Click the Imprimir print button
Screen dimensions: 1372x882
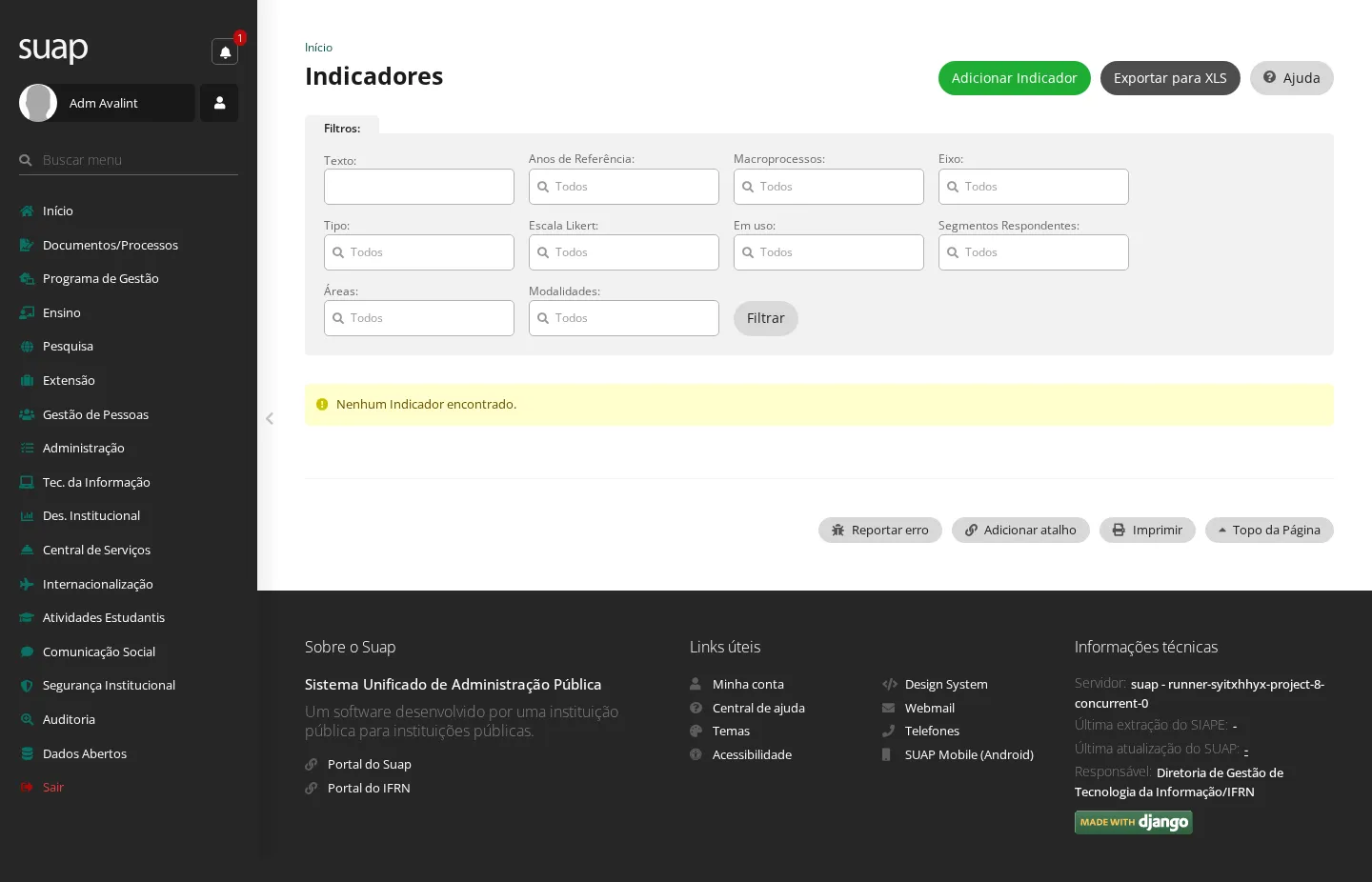[1147, 531]
